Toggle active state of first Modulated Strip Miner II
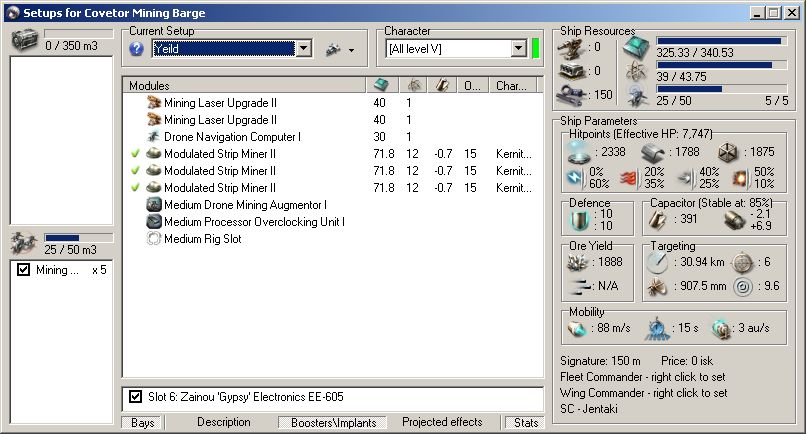This screenshot has width=806, height=434. (135, 153)
